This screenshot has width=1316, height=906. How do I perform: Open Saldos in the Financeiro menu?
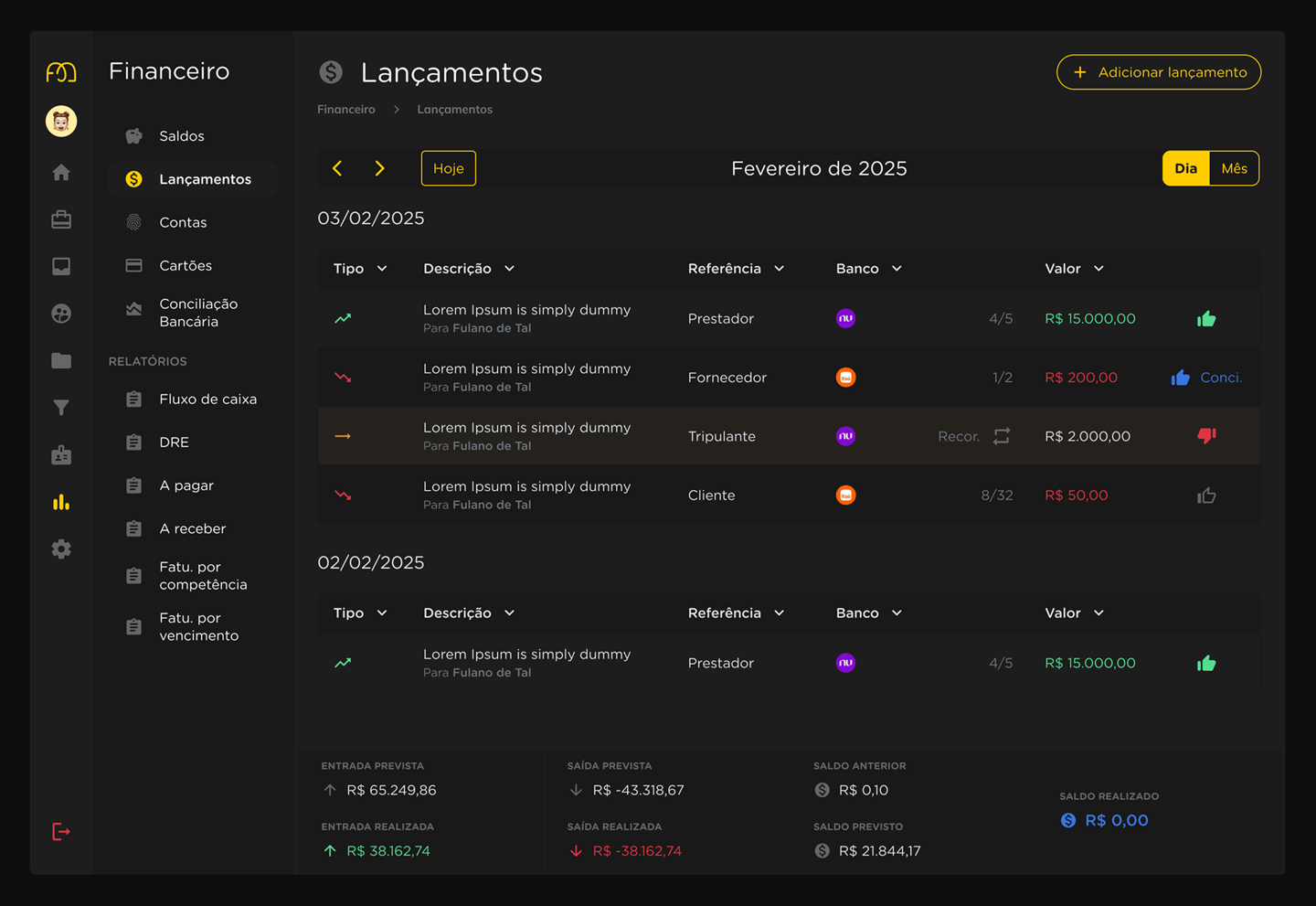click(182, 136)
